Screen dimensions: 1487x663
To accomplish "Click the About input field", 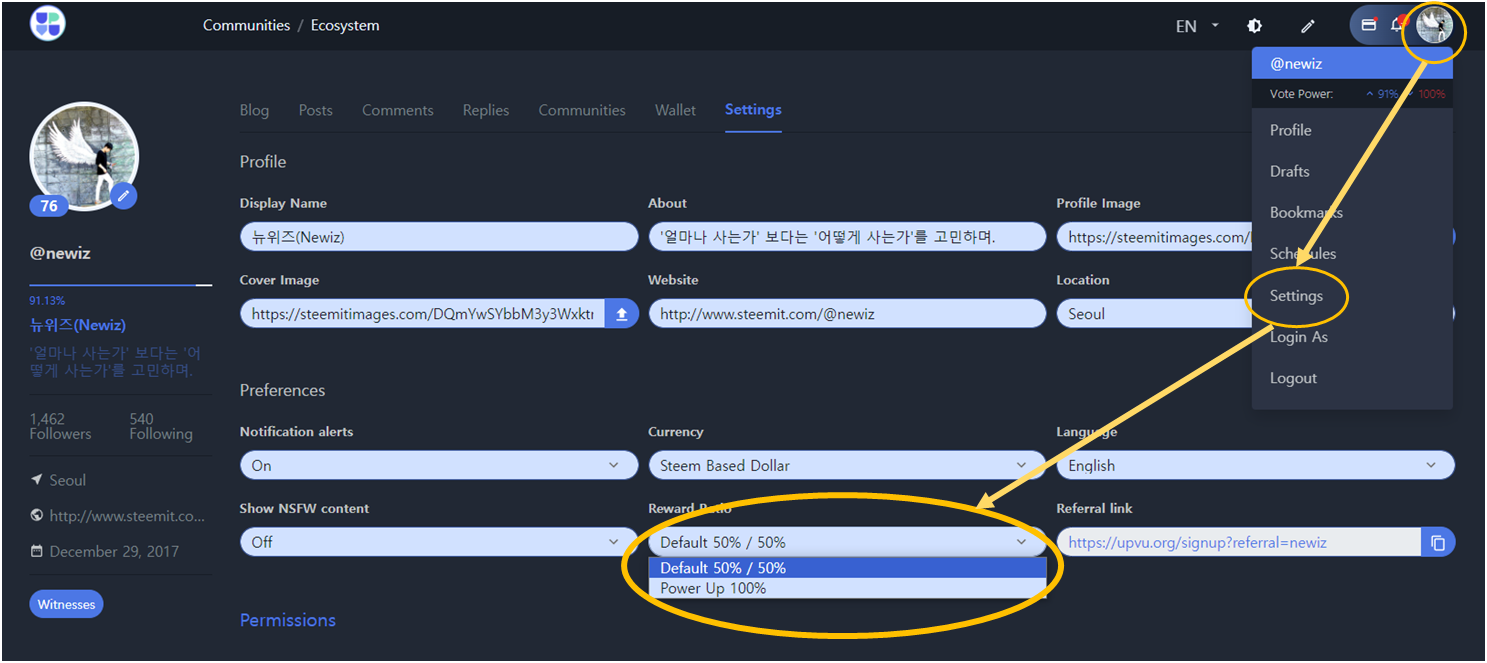I will point(847,237).
